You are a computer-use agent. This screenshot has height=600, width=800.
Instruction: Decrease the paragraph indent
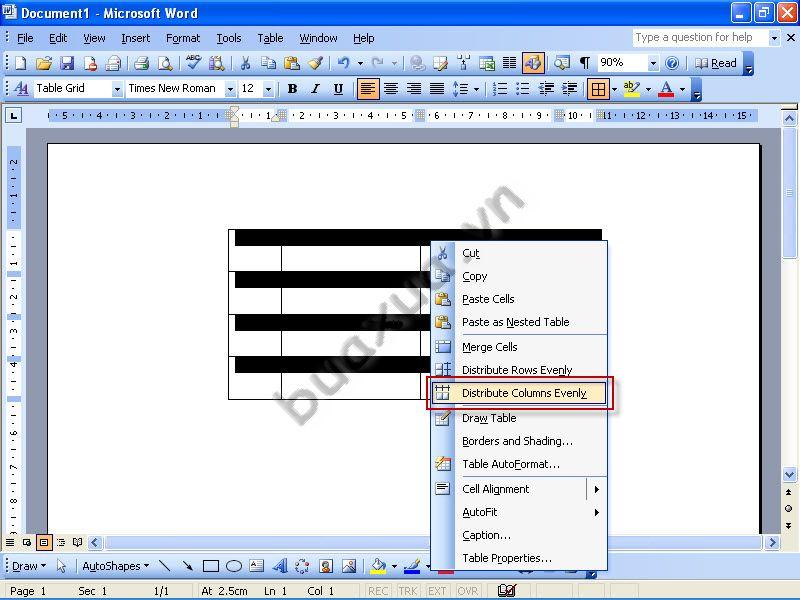[546, 89]
